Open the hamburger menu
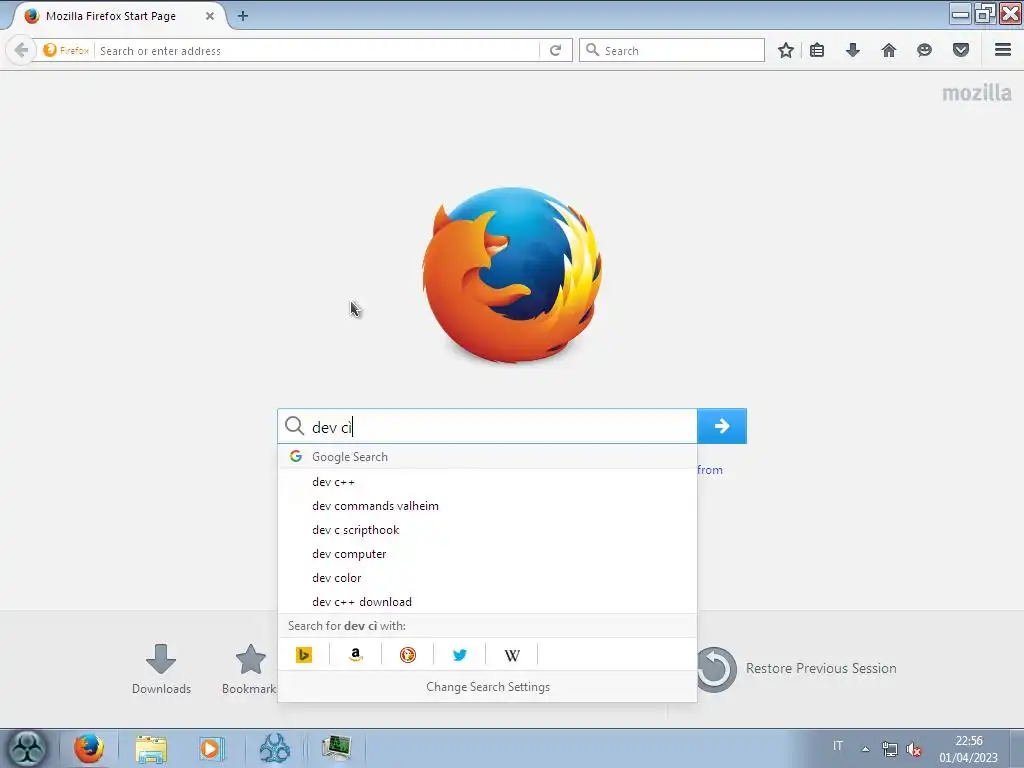 pyautogui.click(x=1003, y=50)
